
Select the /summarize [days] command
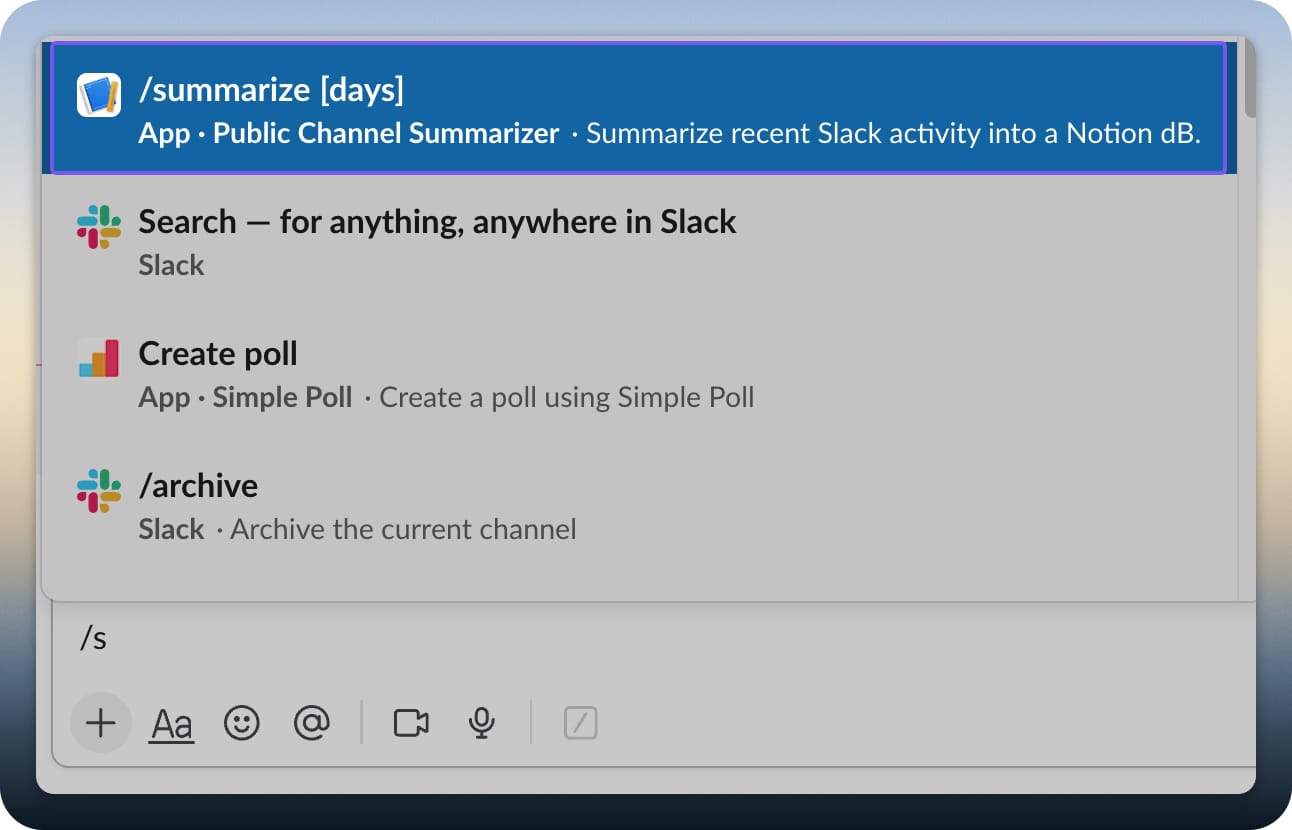click(638, 108)
